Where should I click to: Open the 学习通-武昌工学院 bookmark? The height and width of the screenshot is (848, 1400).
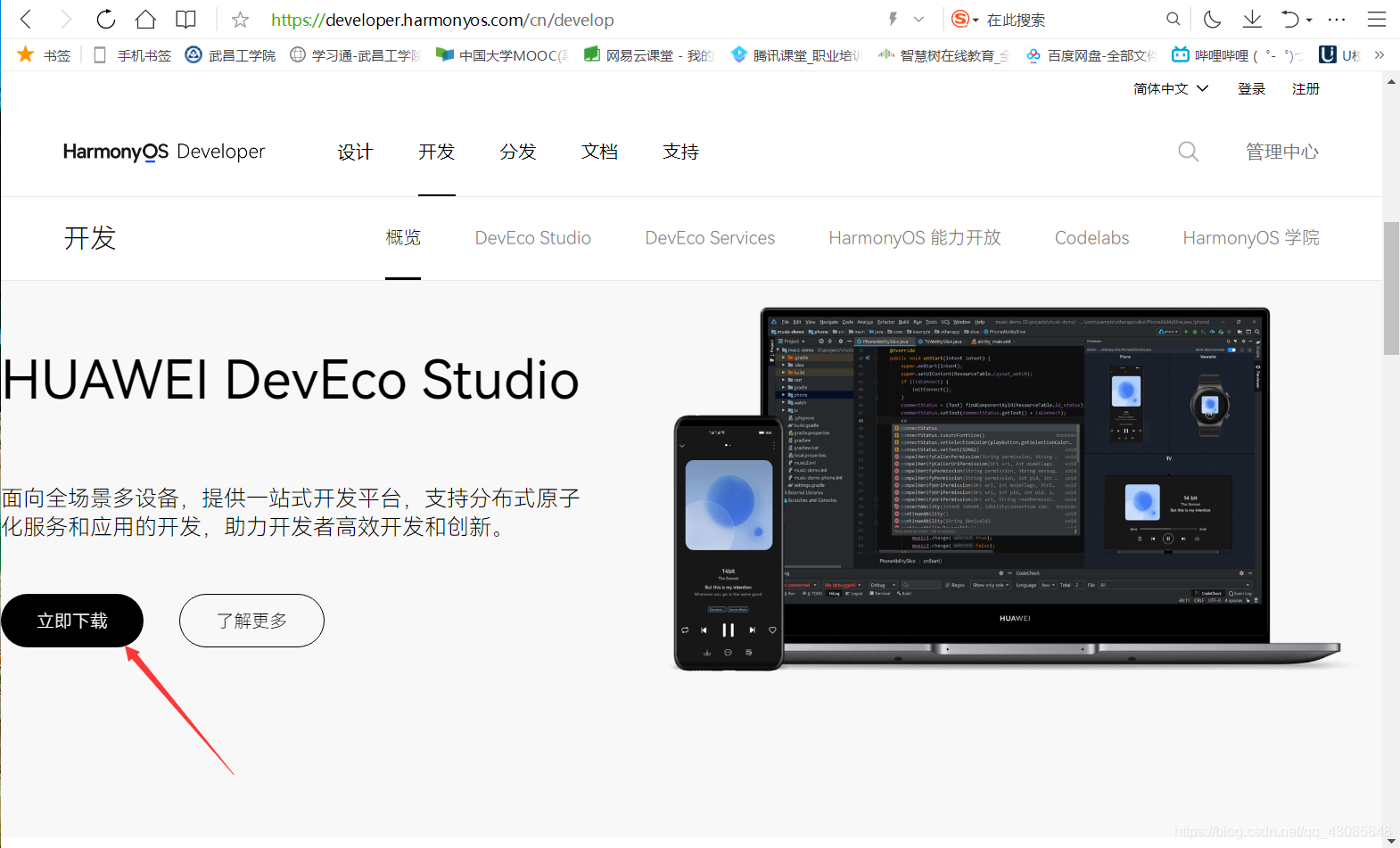click(x=355, y=55)
